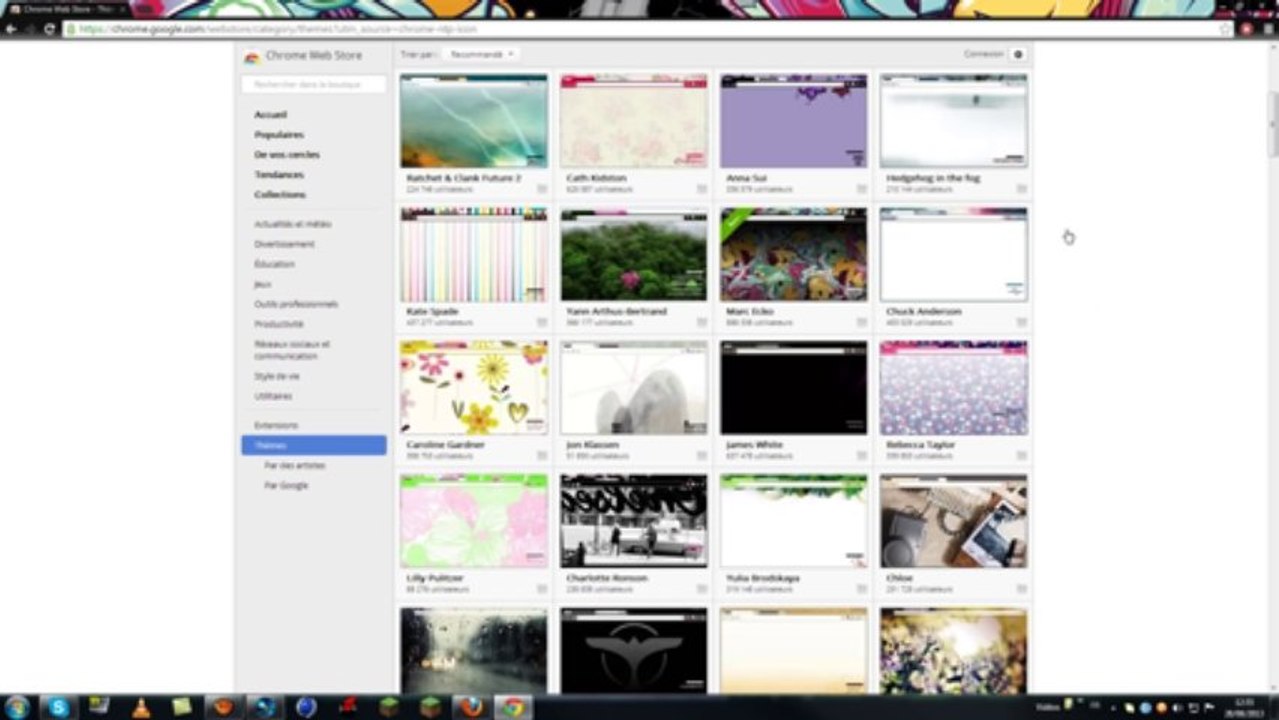This screenshot has height=720, width=1279.
Task: Click the small icon on the Kate Spade card
Action: [541, 322]
